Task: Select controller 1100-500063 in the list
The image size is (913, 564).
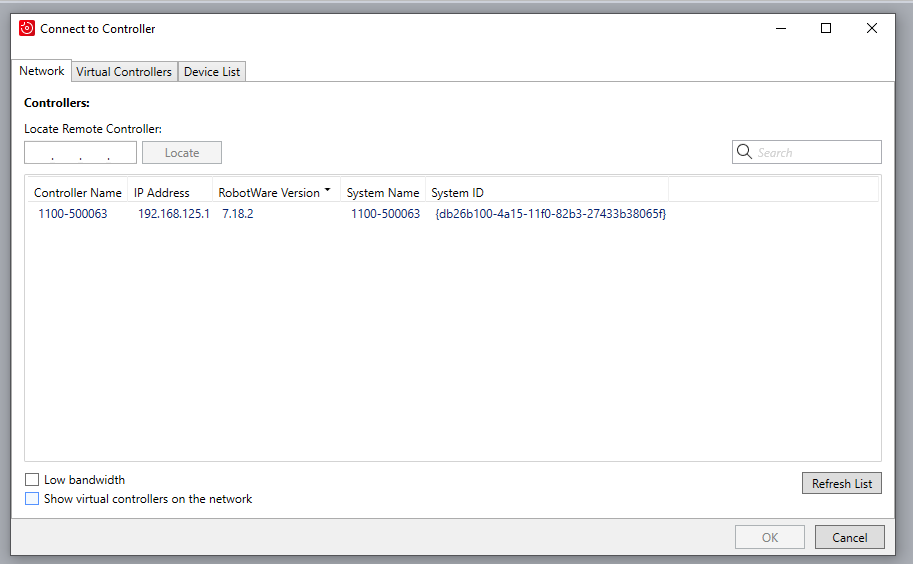Action: coord(72,214)
